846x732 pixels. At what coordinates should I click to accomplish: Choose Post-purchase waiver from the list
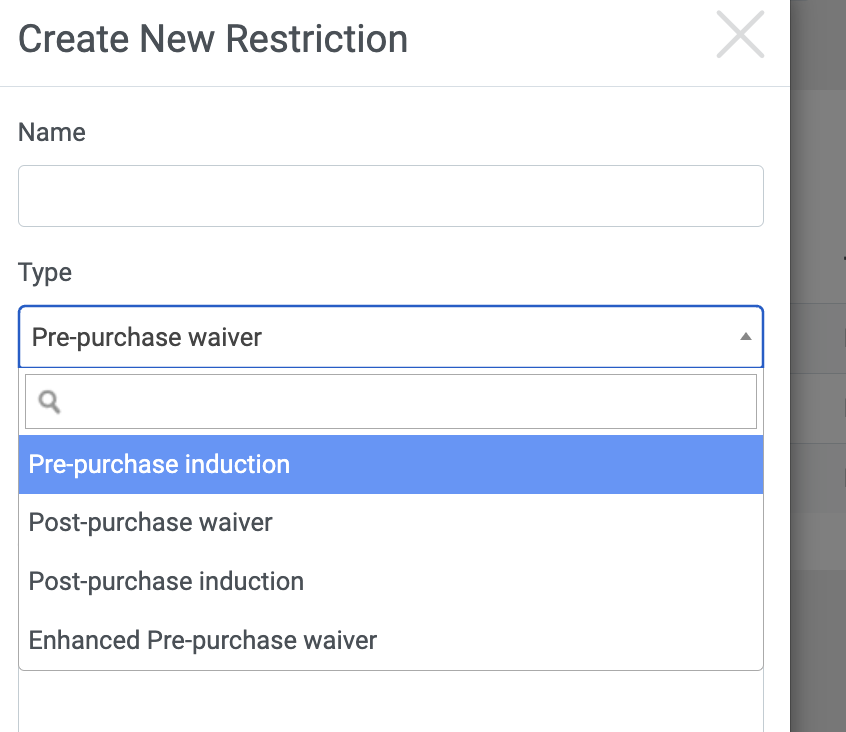click(150, 522)
